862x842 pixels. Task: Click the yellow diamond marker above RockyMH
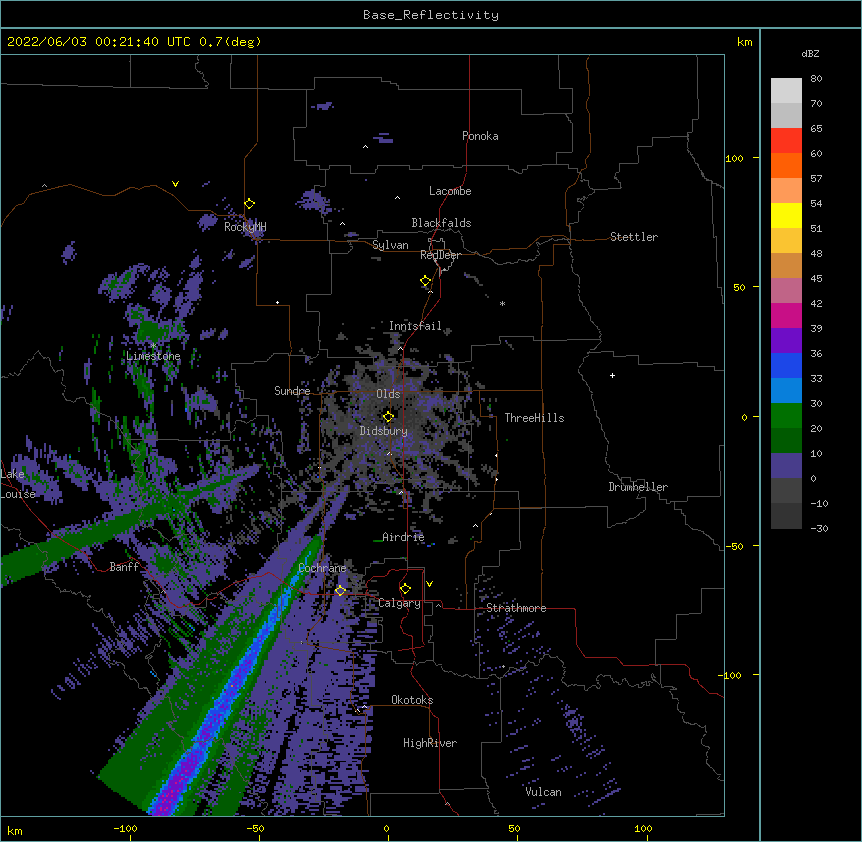pyautogui.click(x=250, y=204)
